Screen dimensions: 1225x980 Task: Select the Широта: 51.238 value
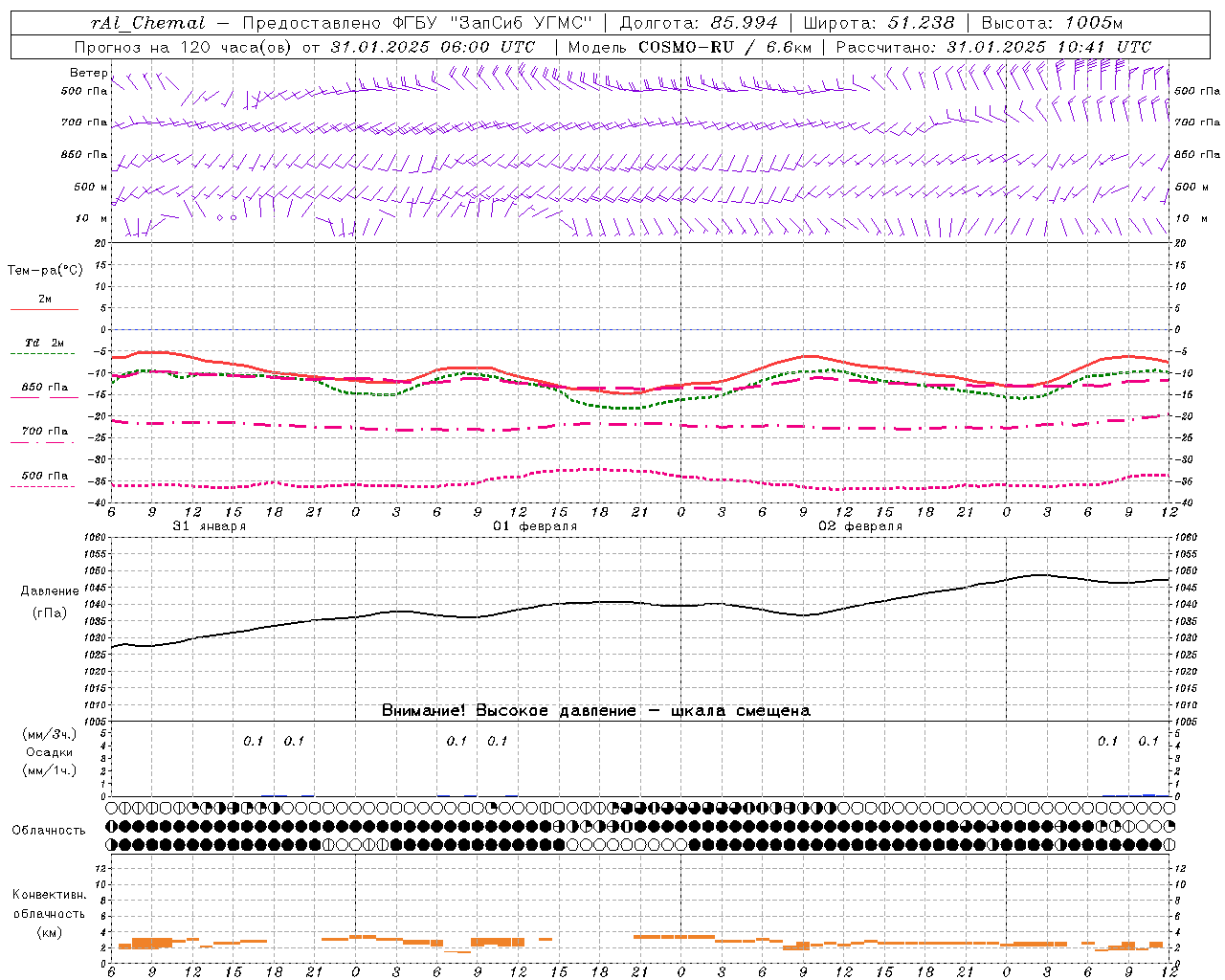tap(880, 23)
